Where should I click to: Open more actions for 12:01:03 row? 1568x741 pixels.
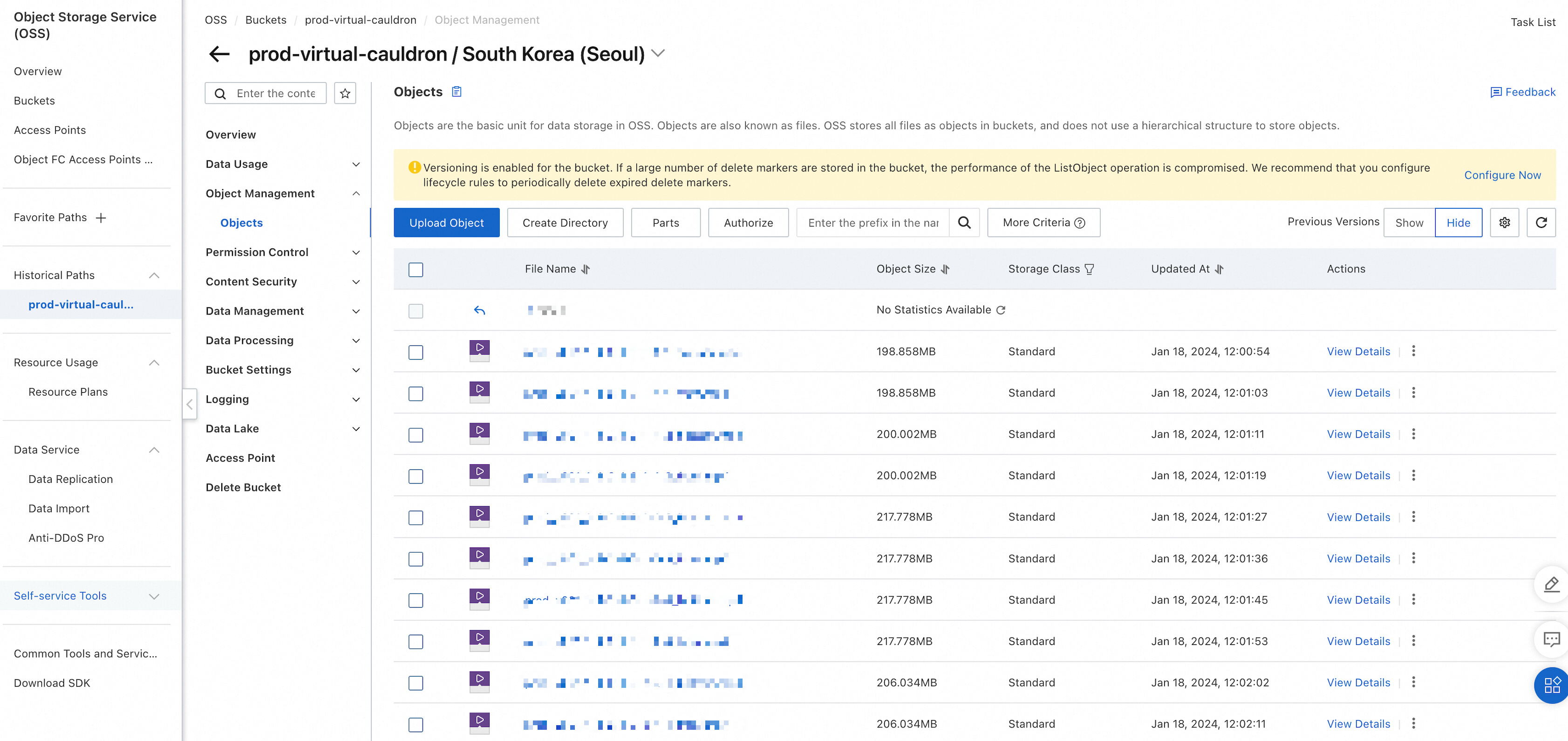1413,393
